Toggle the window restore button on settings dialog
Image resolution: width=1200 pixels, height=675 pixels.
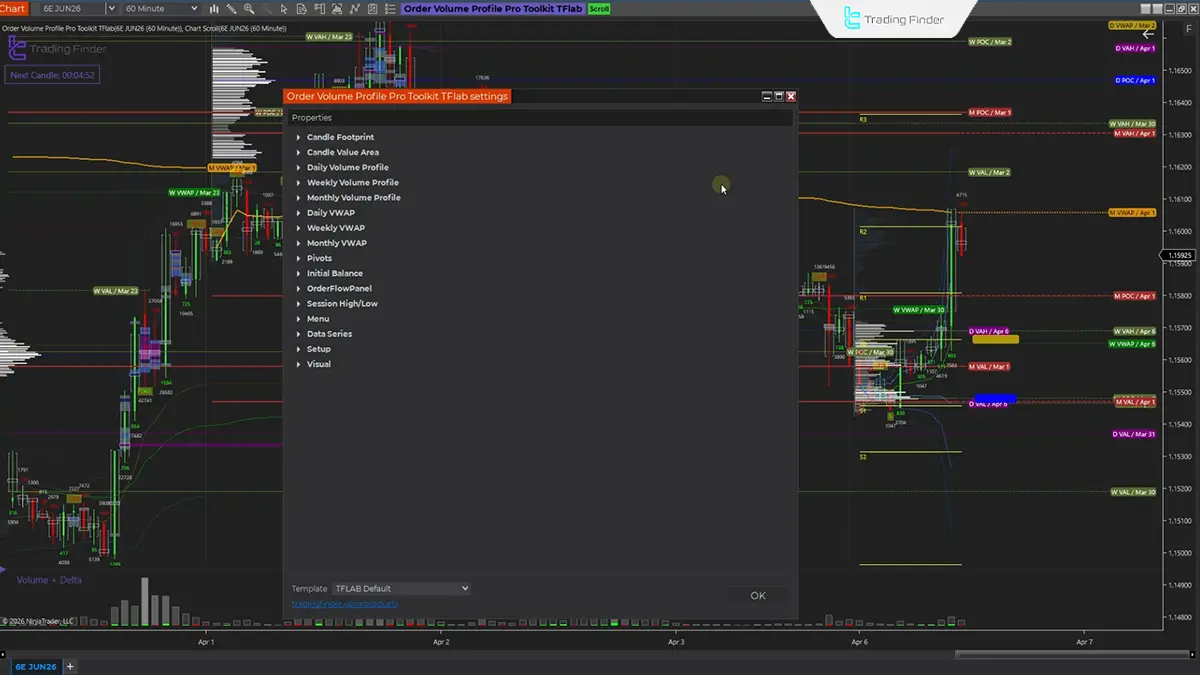(x=778, y=96)
